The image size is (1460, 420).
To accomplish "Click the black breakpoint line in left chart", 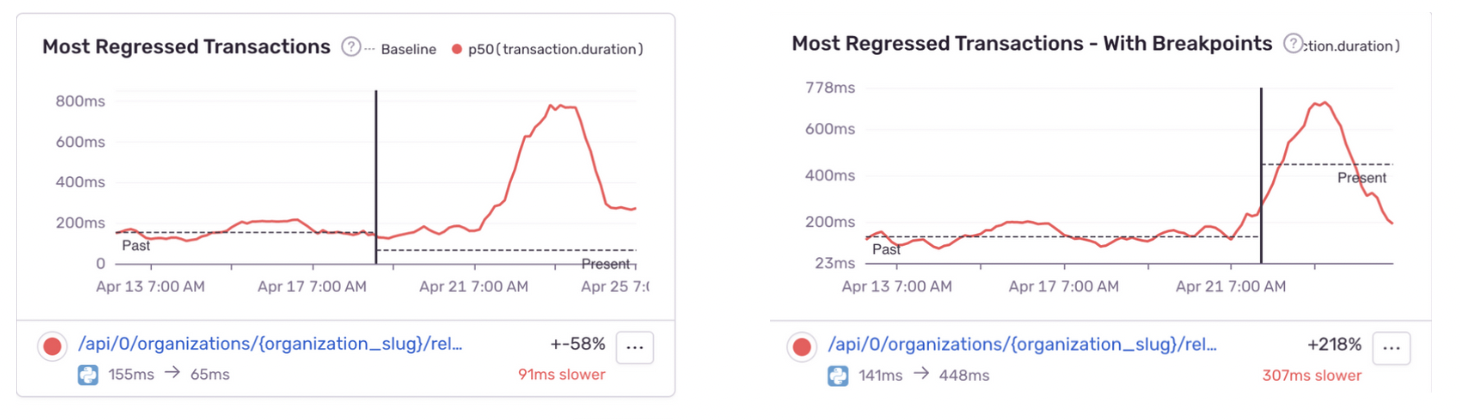I will click(x=375, y=177).
